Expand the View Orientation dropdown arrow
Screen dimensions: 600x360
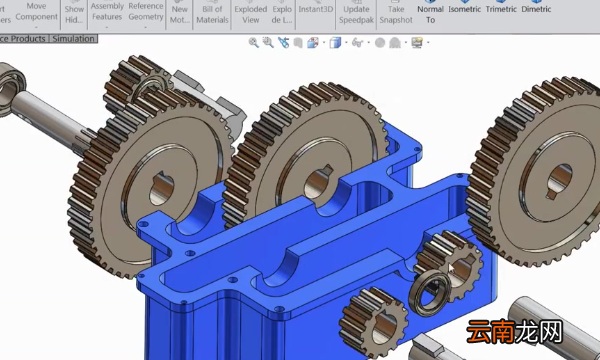[x=324, y=42]
